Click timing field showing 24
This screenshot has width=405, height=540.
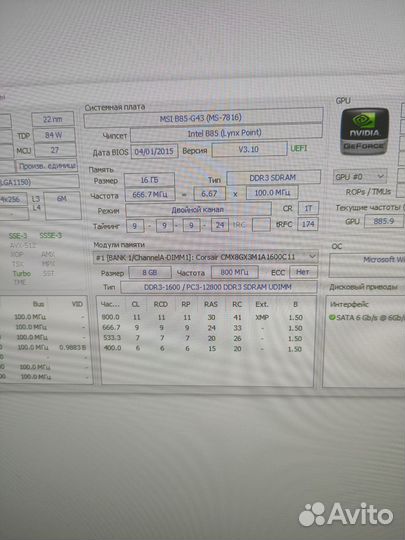[x=220, y=225]
